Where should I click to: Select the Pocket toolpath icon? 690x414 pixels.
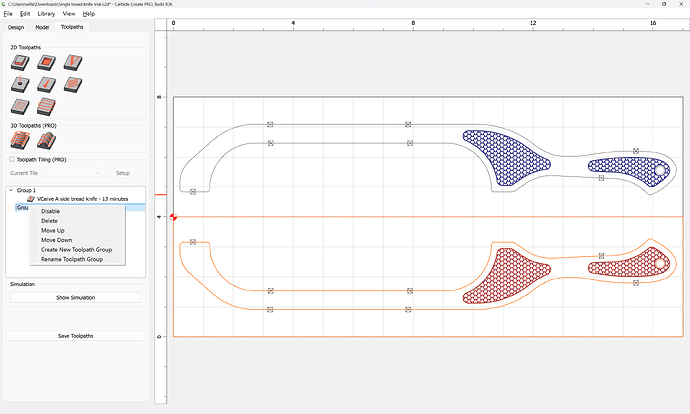(x=45, y=63)
